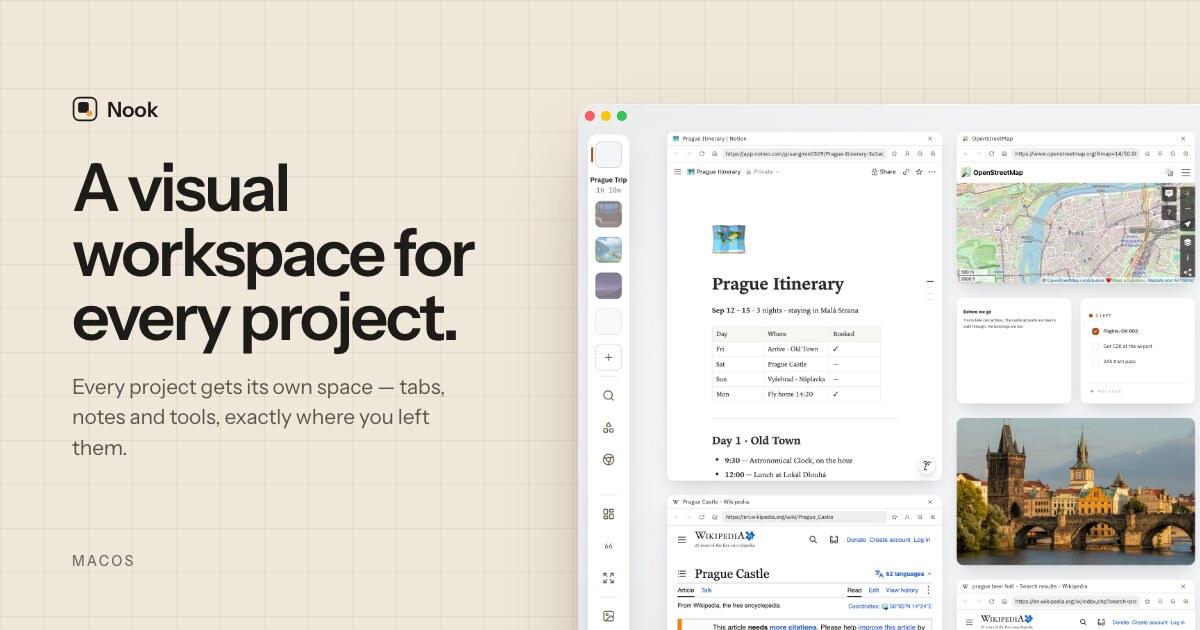Click the Prague Castle Wikipedia URL bar
Screen dimensions: 1200x630
coord(803,517)
